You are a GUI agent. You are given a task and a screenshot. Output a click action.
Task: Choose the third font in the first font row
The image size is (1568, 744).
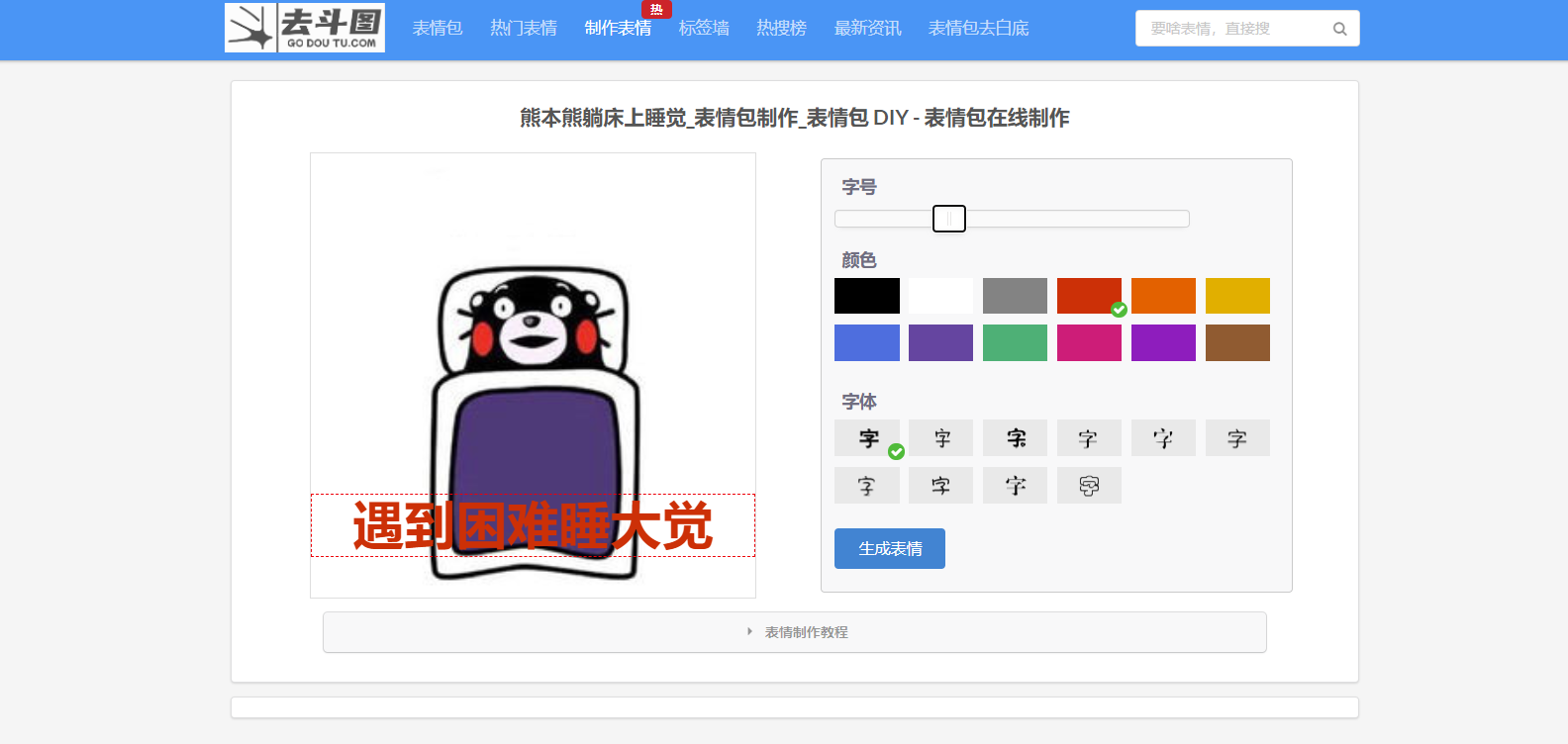click(1015, 438)
